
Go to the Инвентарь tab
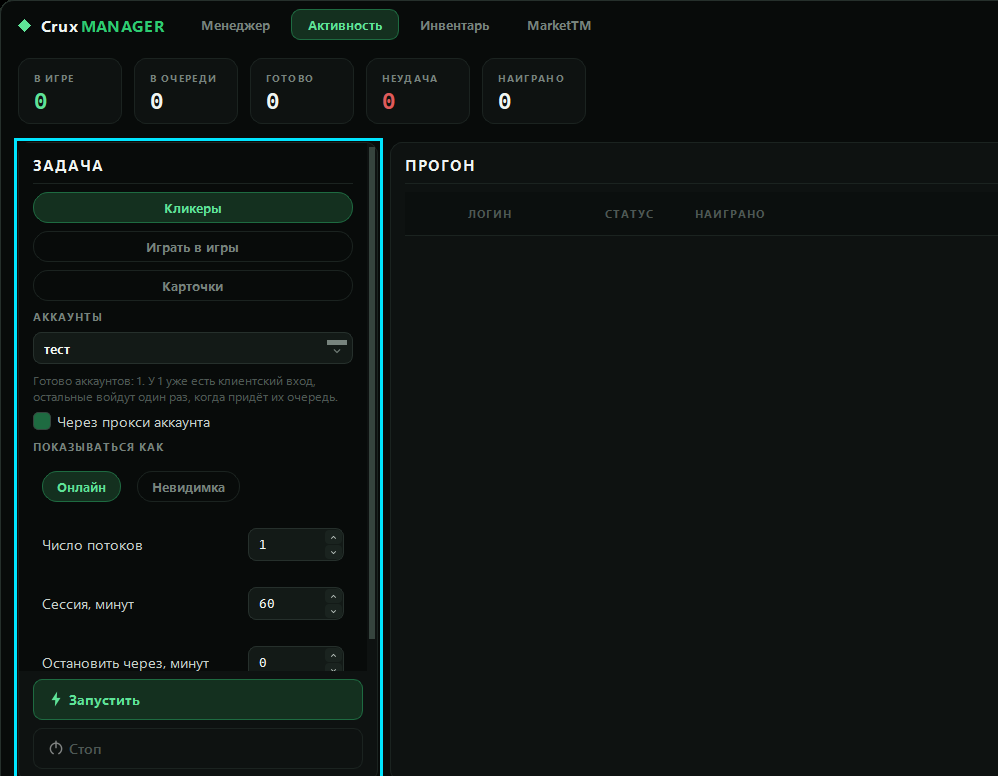(454, 25)
